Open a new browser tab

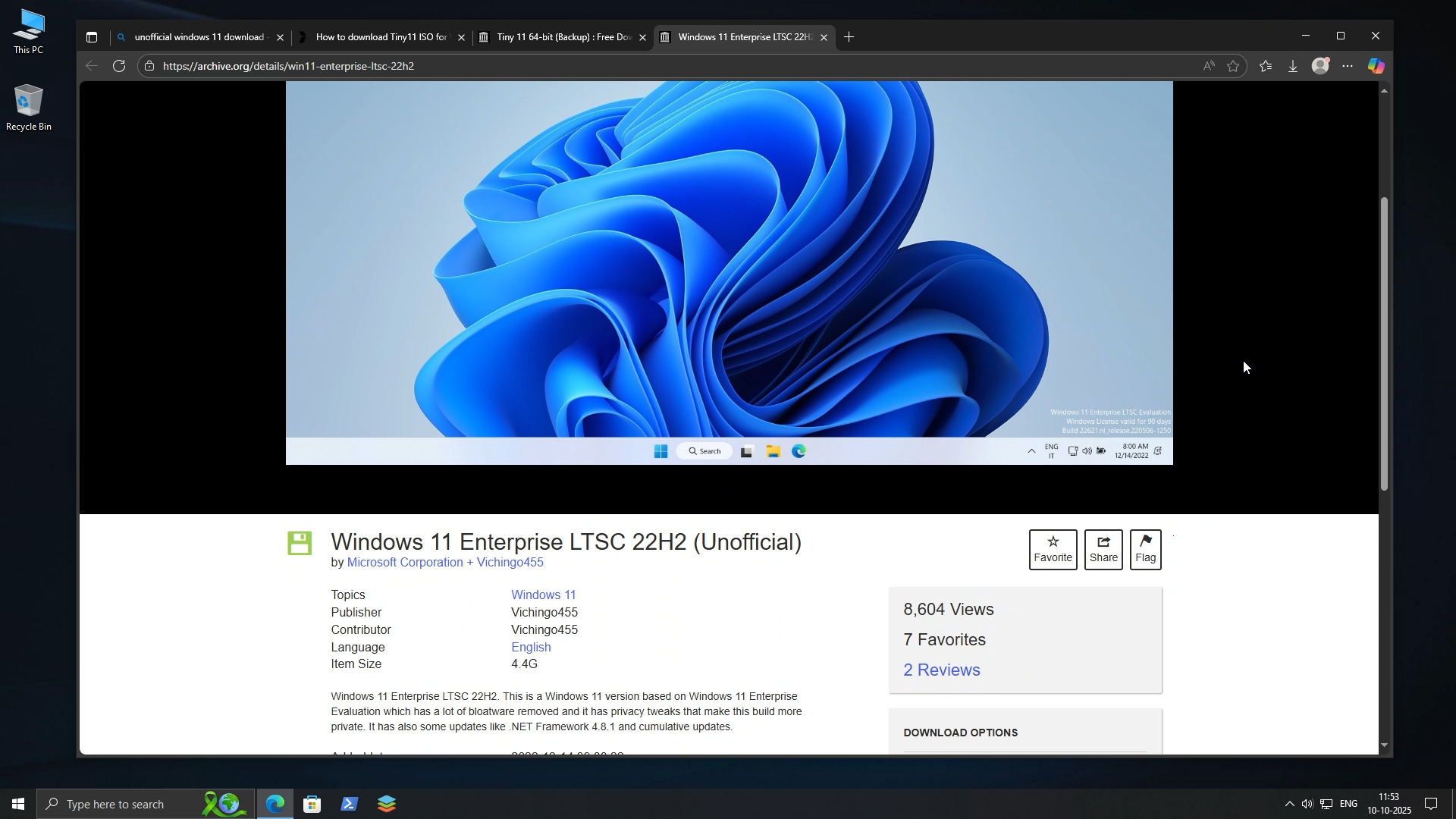click(849, 37)
